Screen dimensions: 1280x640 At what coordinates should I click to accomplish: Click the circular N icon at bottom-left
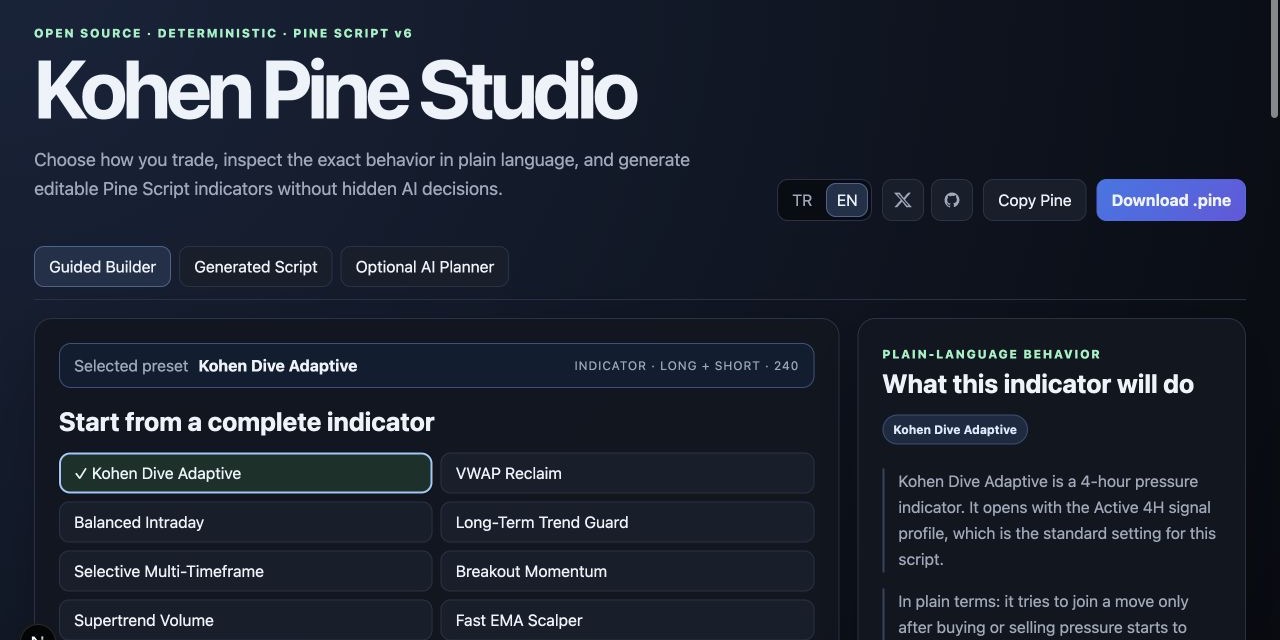click(38, 635)
